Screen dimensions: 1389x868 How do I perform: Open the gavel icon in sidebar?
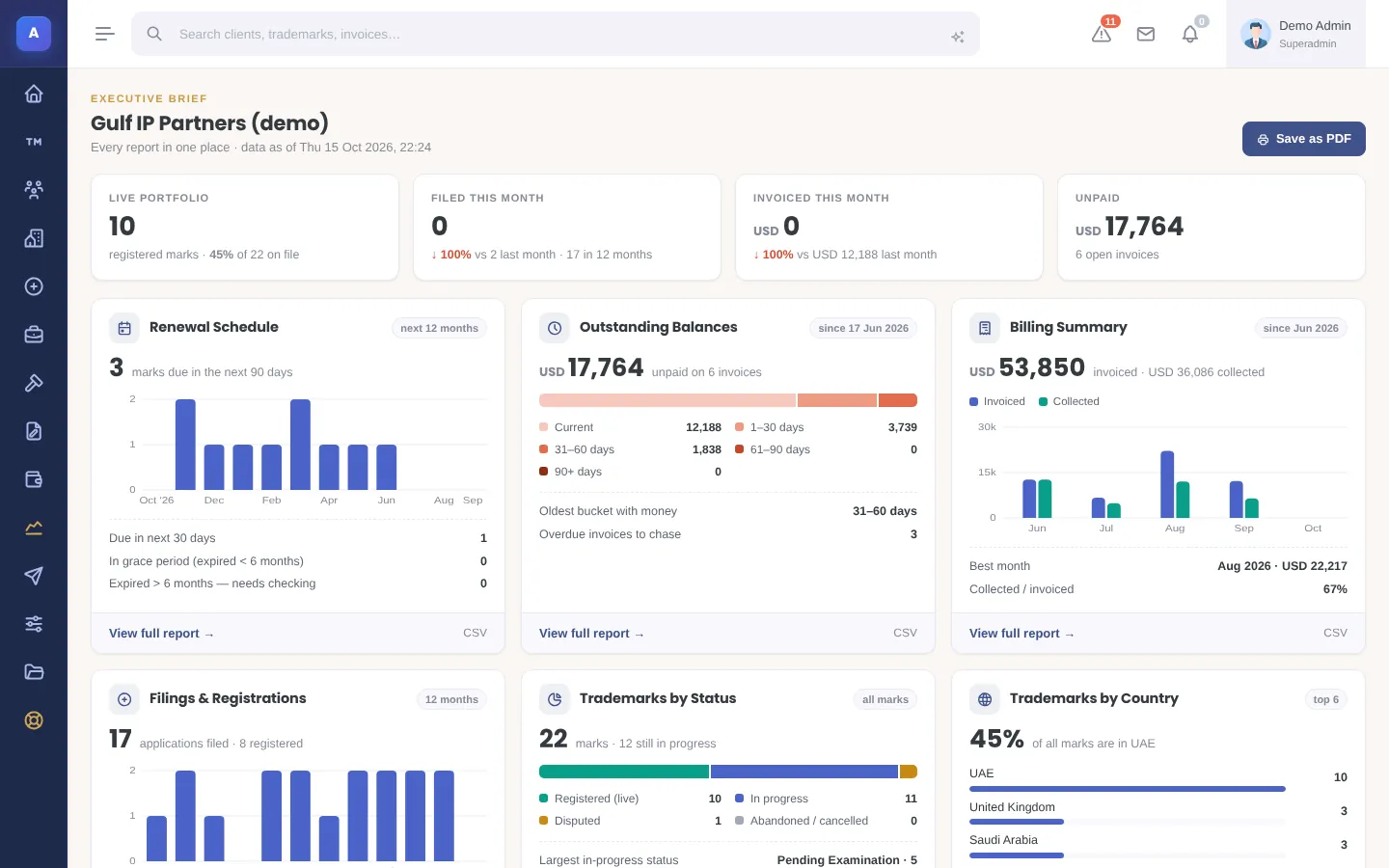tap(34, 383)
